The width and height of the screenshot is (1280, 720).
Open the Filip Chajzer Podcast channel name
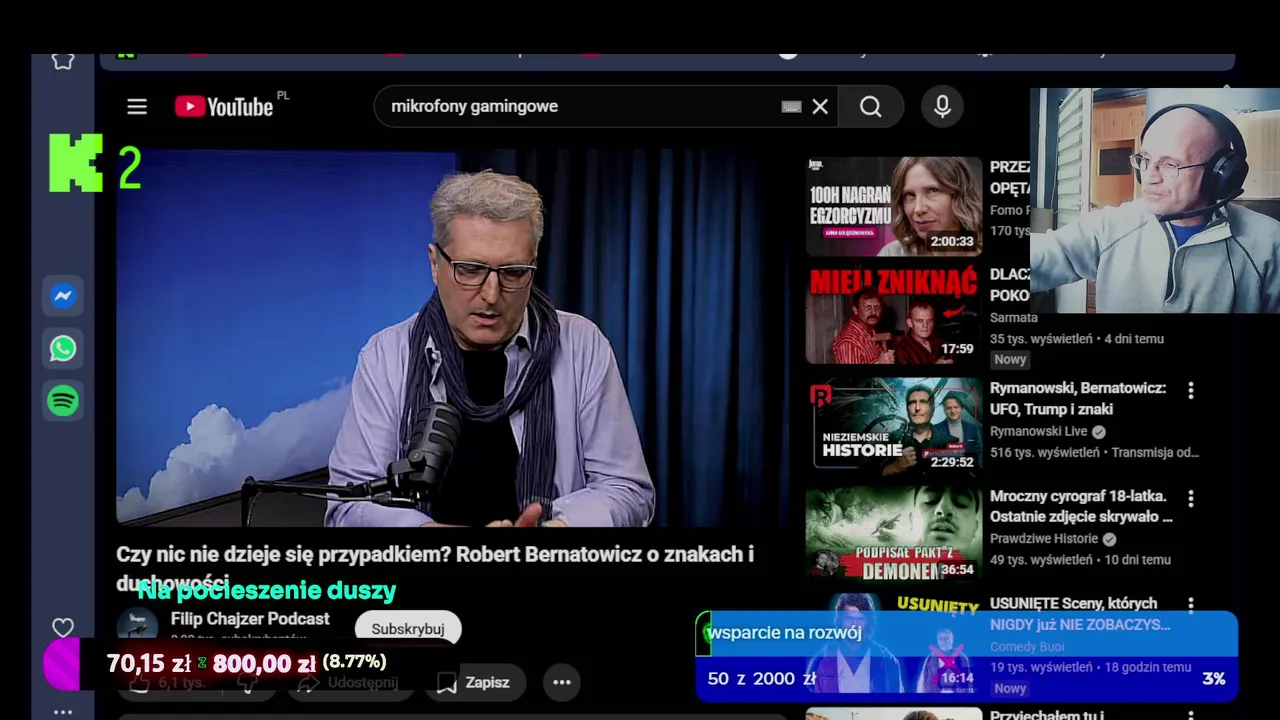pos(250,619)
